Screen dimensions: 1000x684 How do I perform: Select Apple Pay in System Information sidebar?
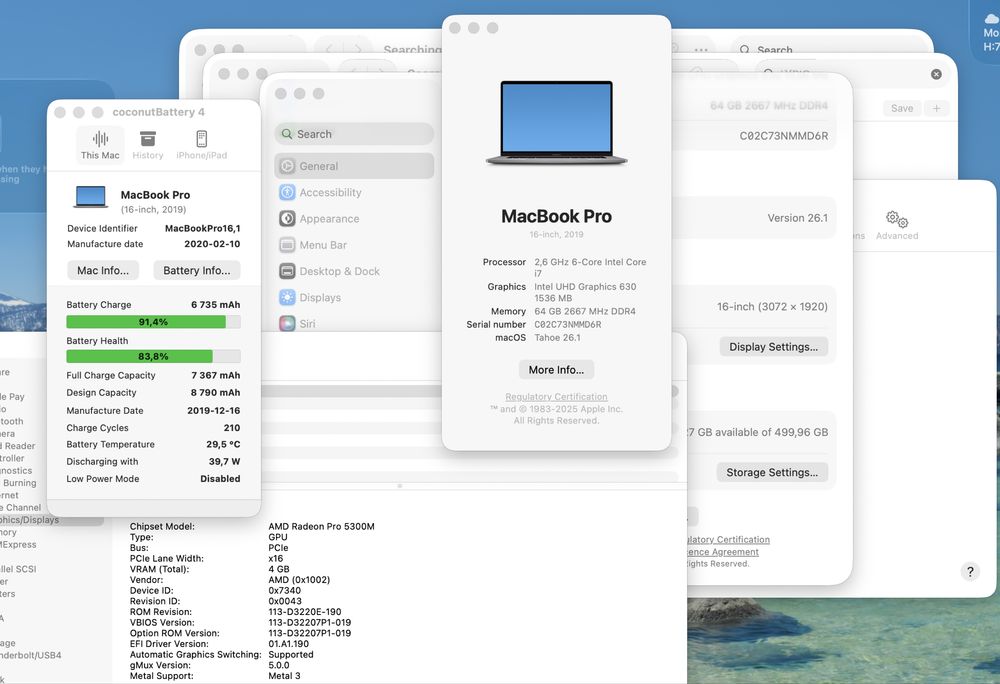13,397
